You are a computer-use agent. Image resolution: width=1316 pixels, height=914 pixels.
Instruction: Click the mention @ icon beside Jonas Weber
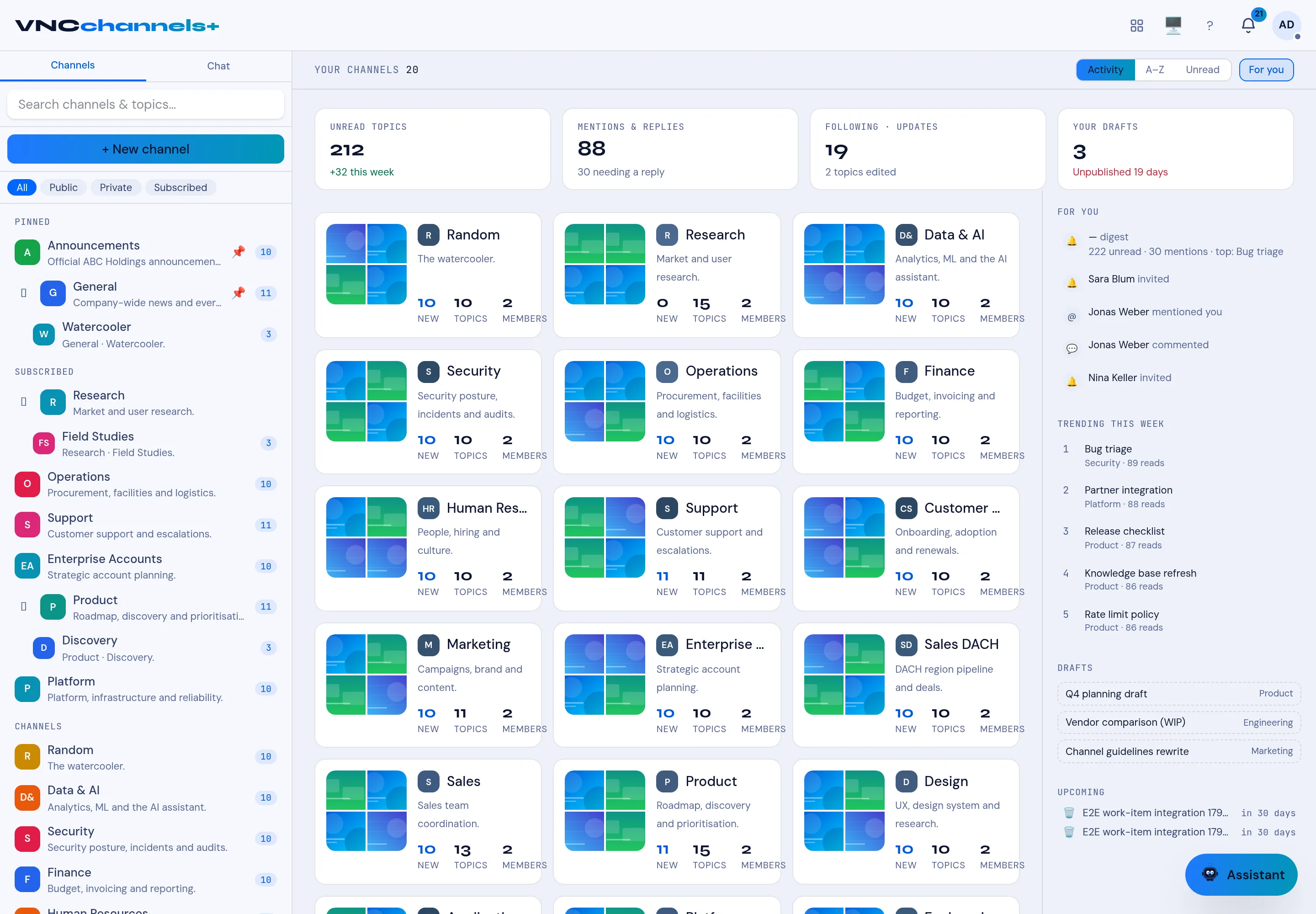click(1072, 317)
